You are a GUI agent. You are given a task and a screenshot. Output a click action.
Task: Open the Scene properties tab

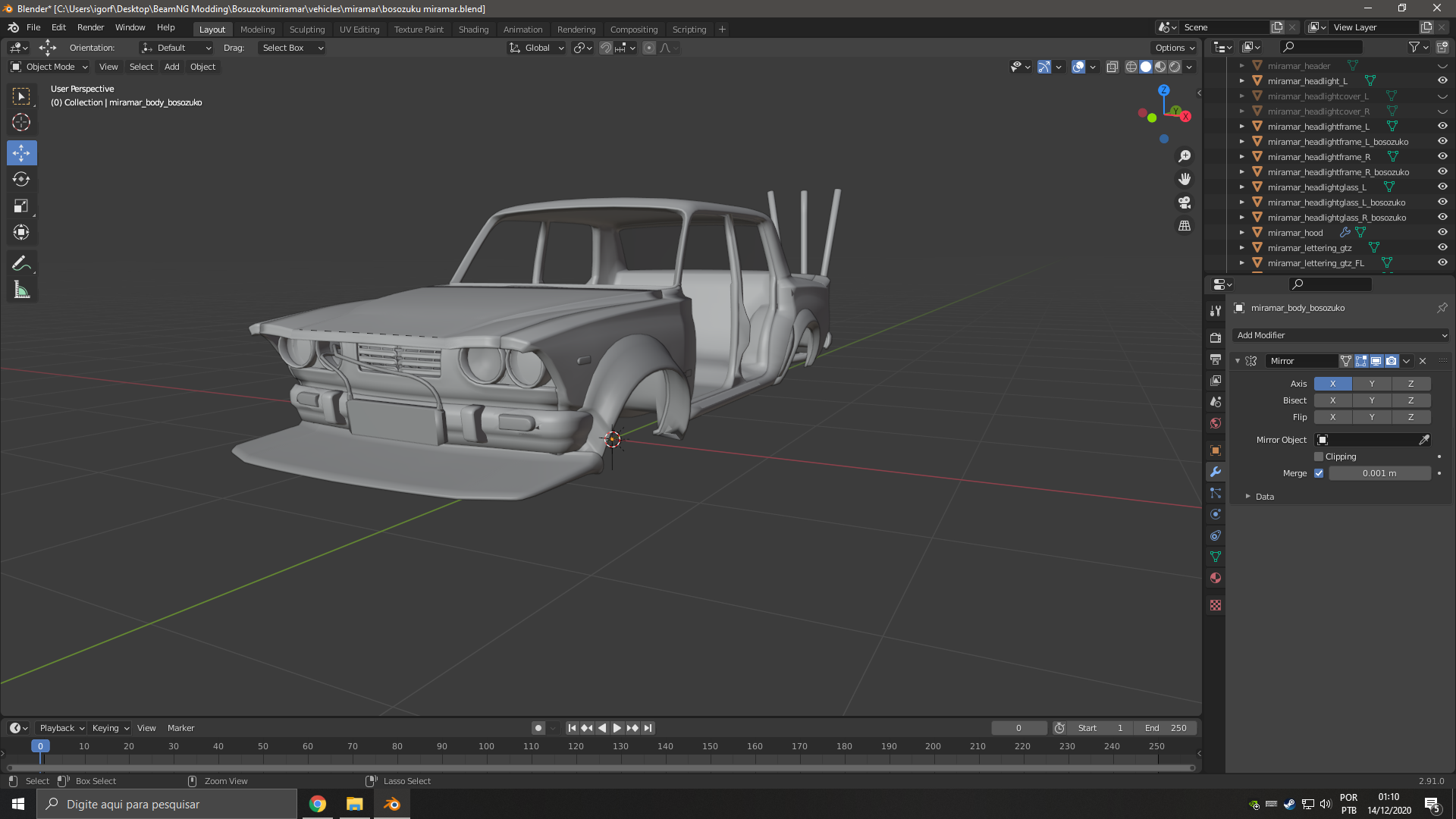[1216, 401]
